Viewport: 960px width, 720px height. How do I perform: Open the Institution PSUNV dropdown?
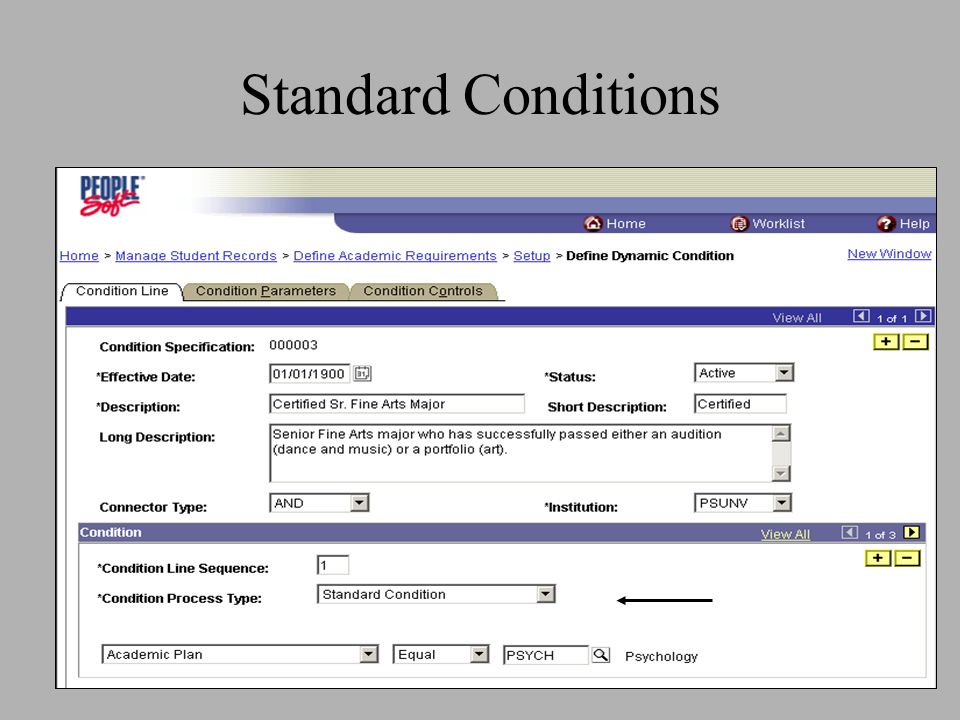782,503
